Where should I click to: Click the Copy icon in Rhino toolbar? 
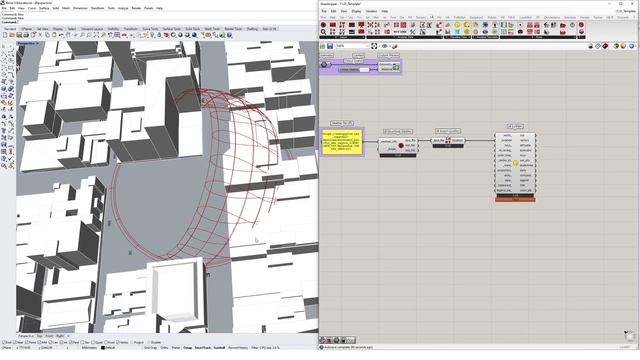(x=47, y=35)
